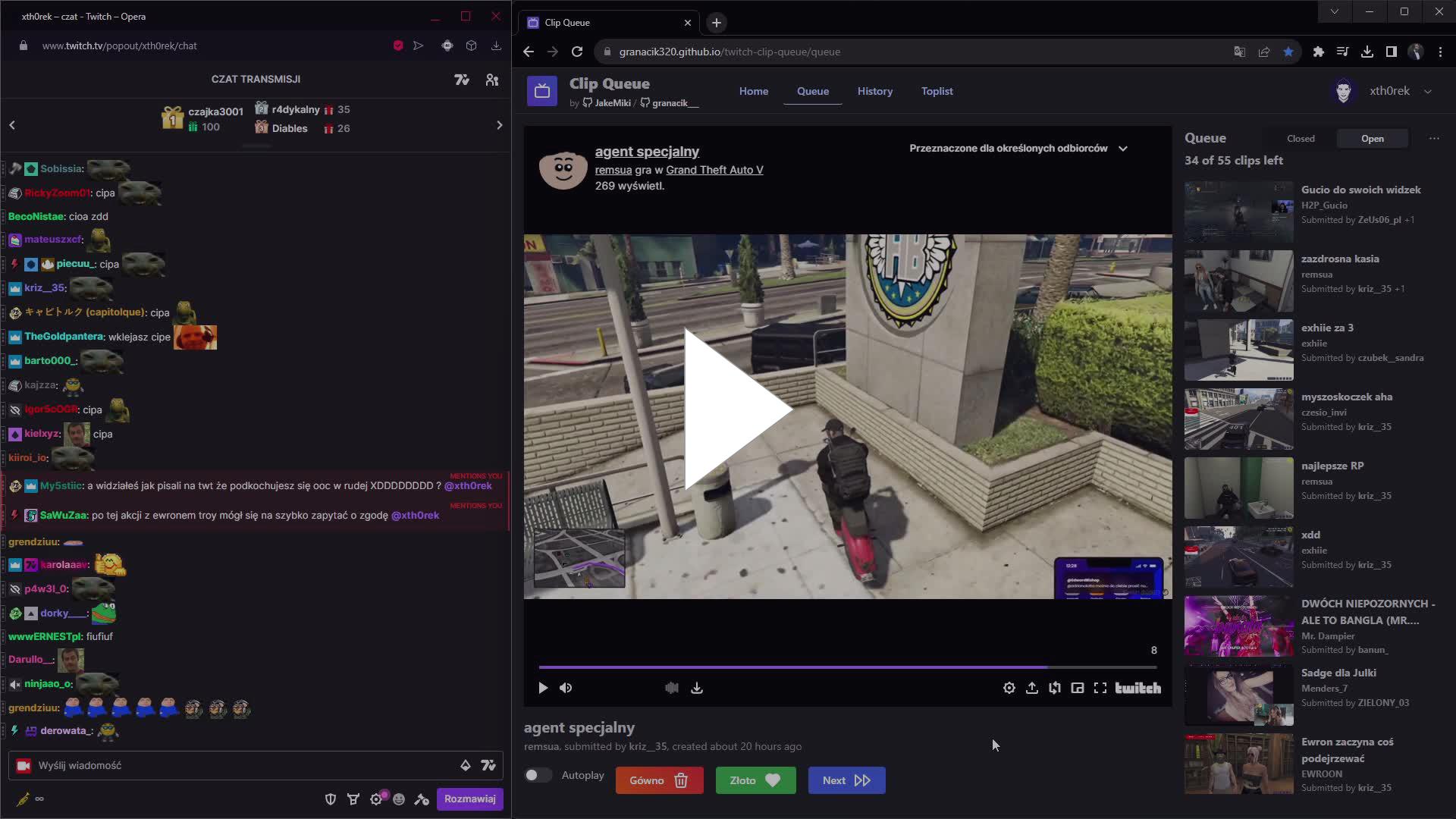The image size is (1456, 819).
Task: Enable the clip loop toggle in player
Action: 1054,688
